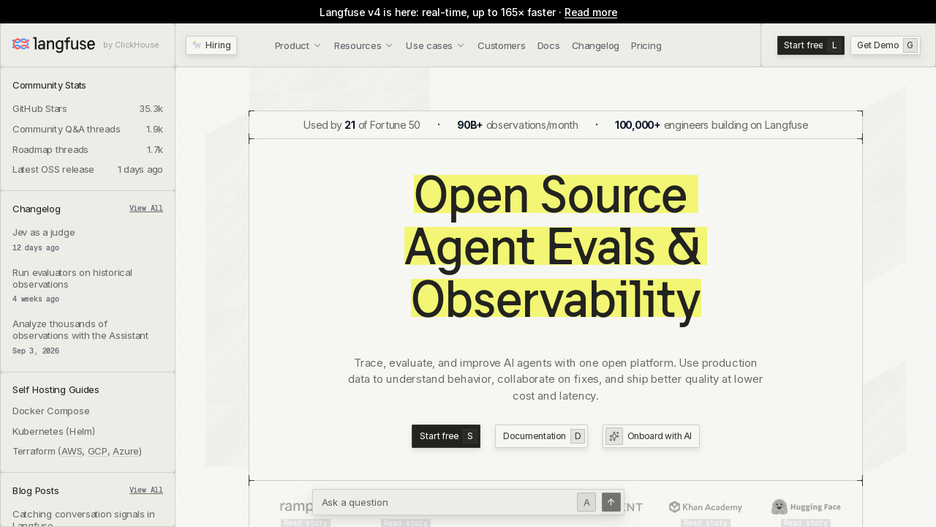Open the Terraform (AWS, GCP, Azure) guide
This screenshot has height=527, width=936.
(x=77, y=451)
